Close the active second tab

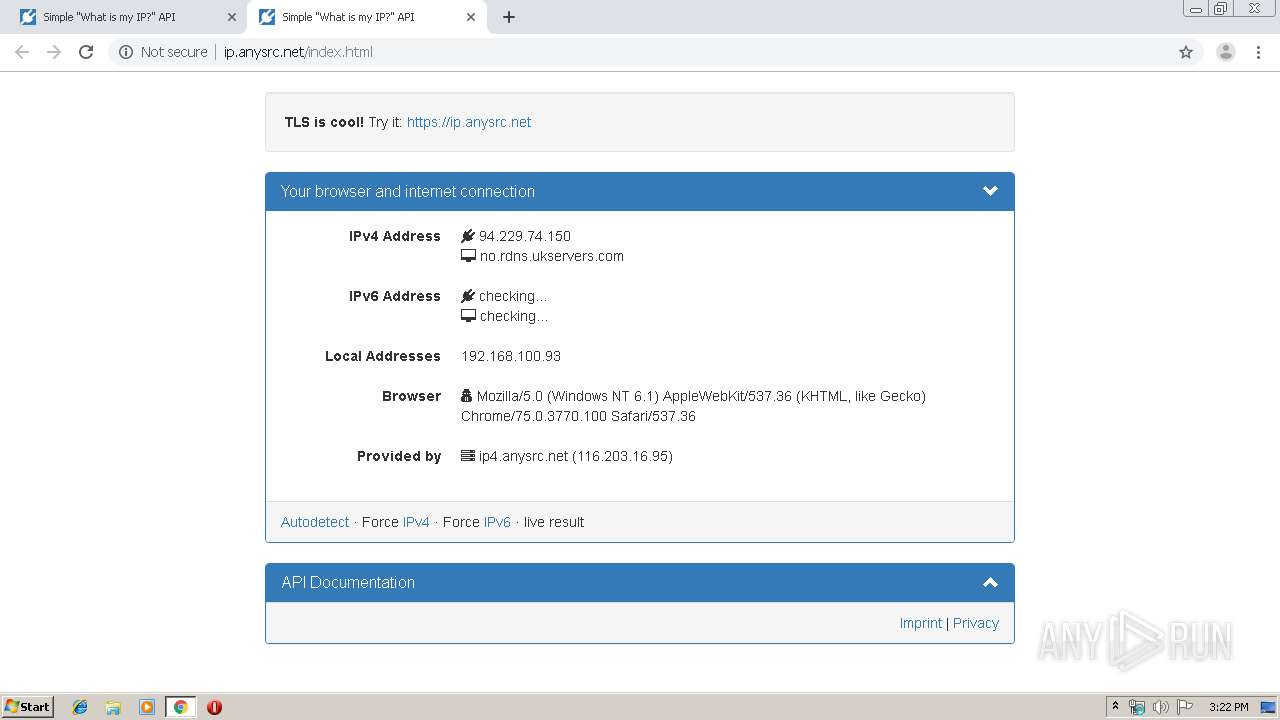tap(471, 17)
